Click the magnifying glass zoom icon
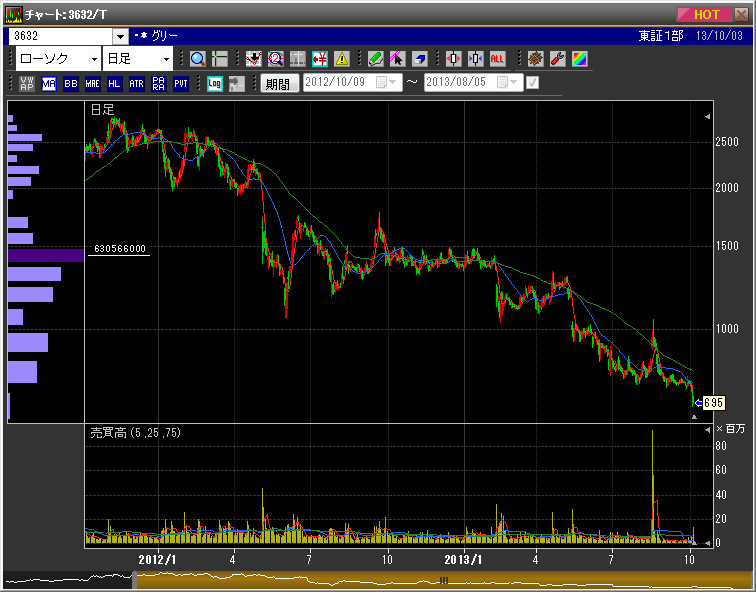The image size is (756, 592). (198, 59)
